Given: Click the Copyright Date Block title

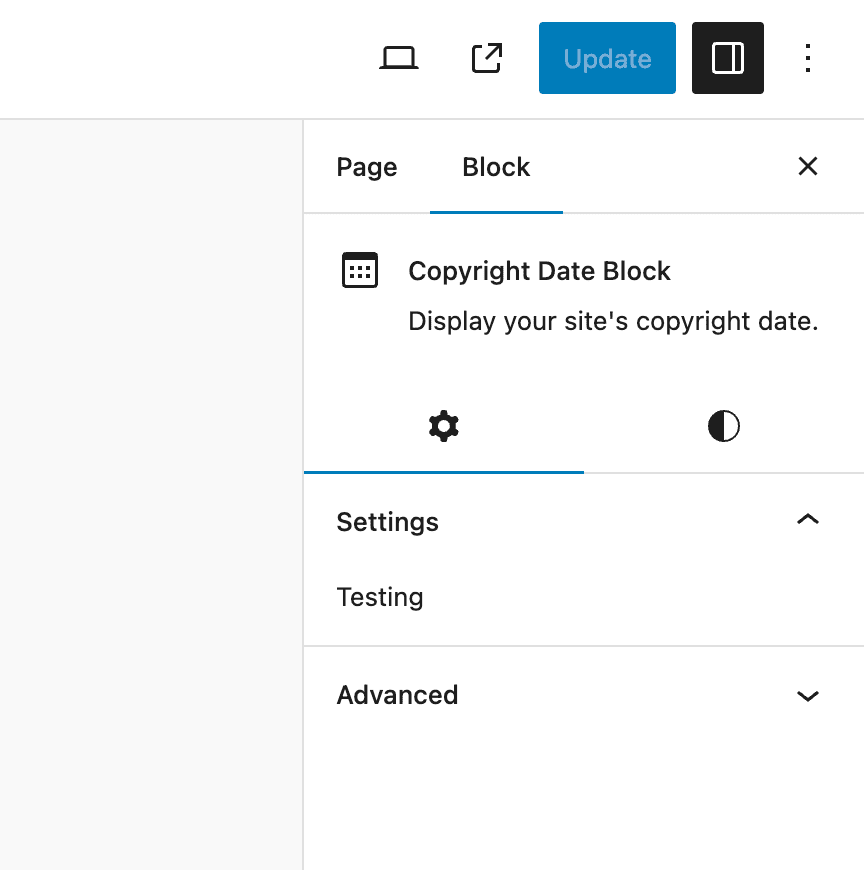Looking at the screenshot, I should 539,270.
